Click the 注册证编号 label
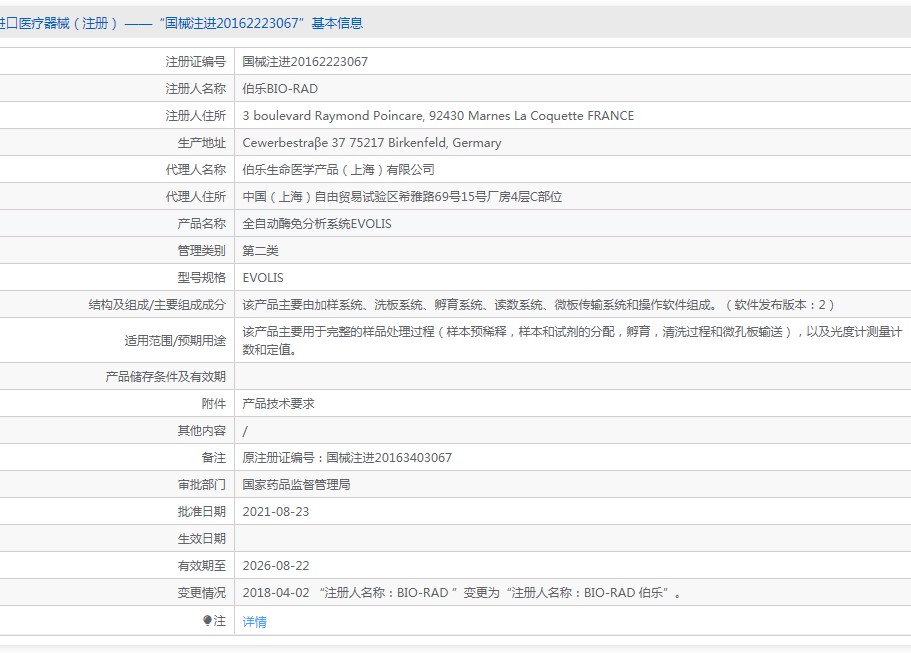The width and height of the screenshot is (911, 653). (196, 62)
